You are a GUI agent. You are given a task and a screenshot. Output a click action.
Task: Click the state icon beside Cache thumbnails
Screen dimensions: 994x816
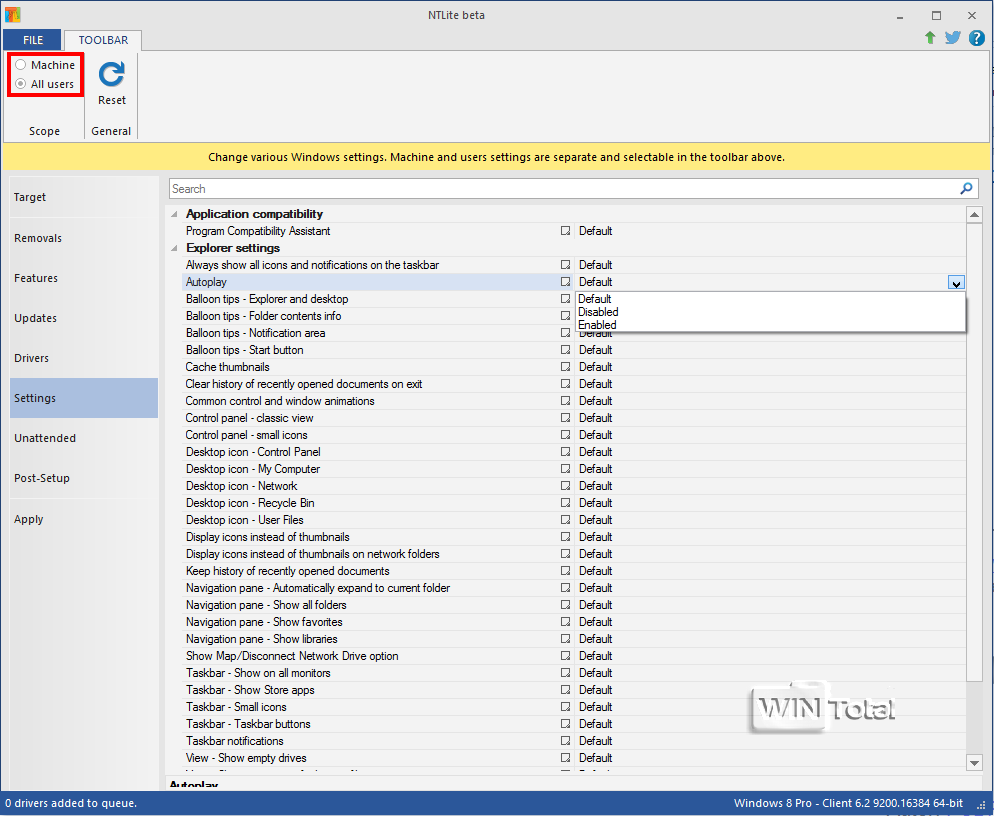click(565, 367)
